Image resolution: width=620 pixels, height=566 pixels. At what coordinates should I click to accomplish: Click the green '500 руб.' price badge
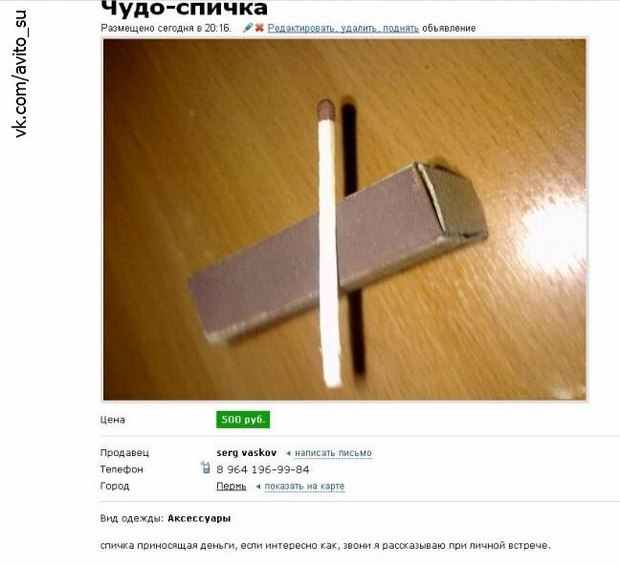point(243,420)
